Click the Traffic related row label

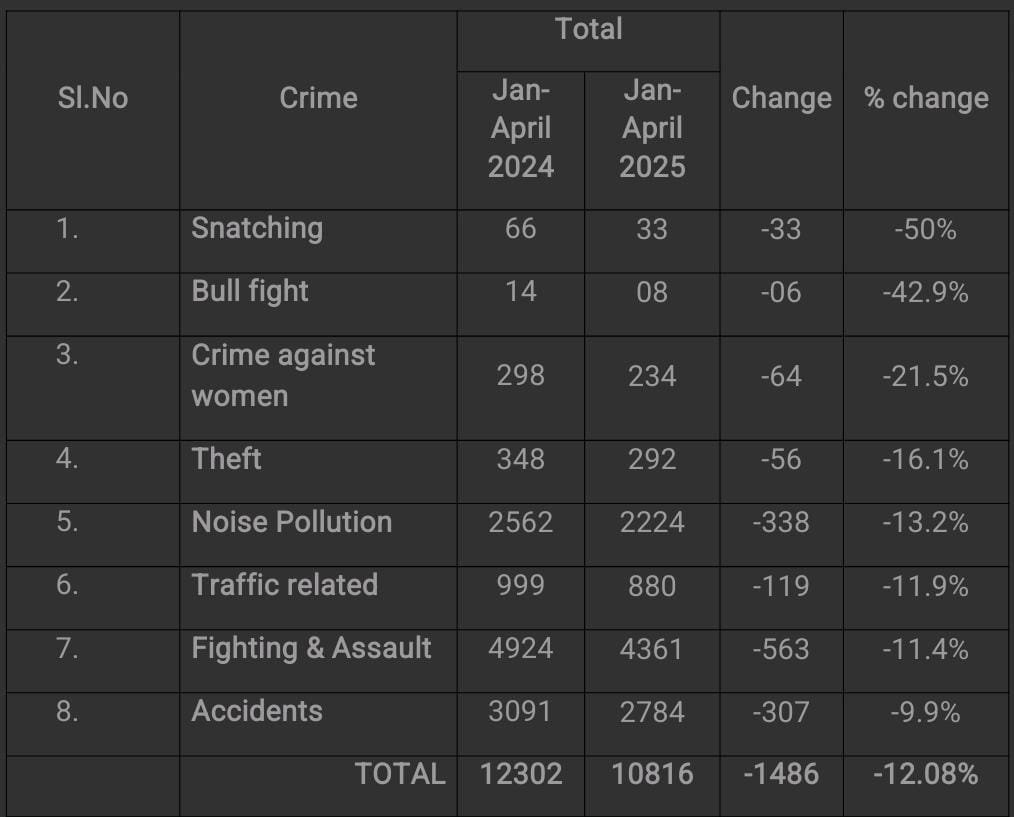tap(285, 585)
